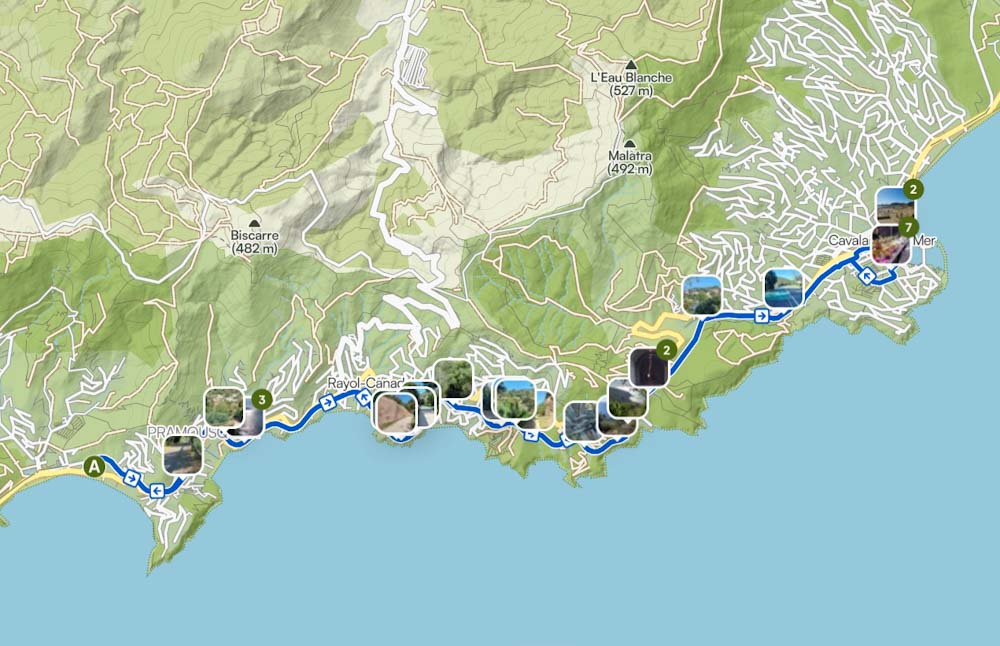
Task: View the hillside town photo near Cavalaire
Action: click(x=702, y=295)
